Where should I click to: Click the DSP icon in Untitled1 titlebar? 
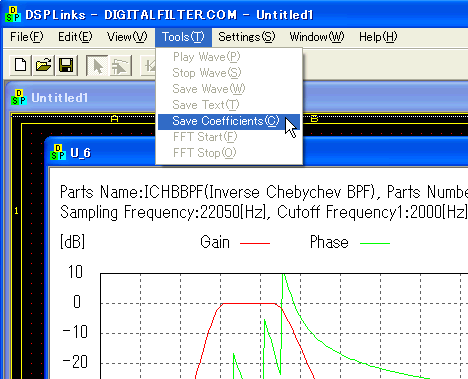point(19,97)
